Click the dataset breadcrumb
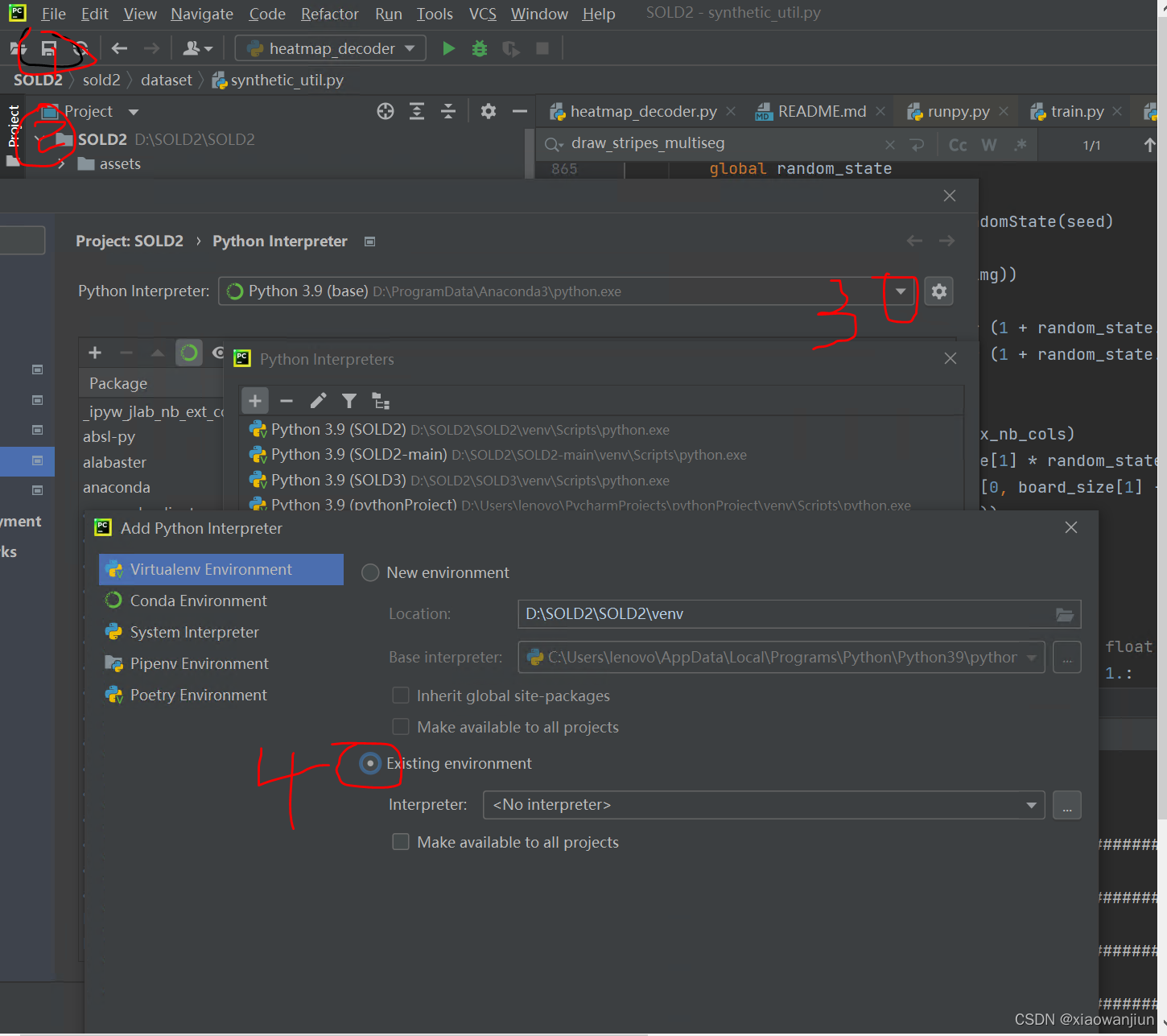 click(167, 80)
